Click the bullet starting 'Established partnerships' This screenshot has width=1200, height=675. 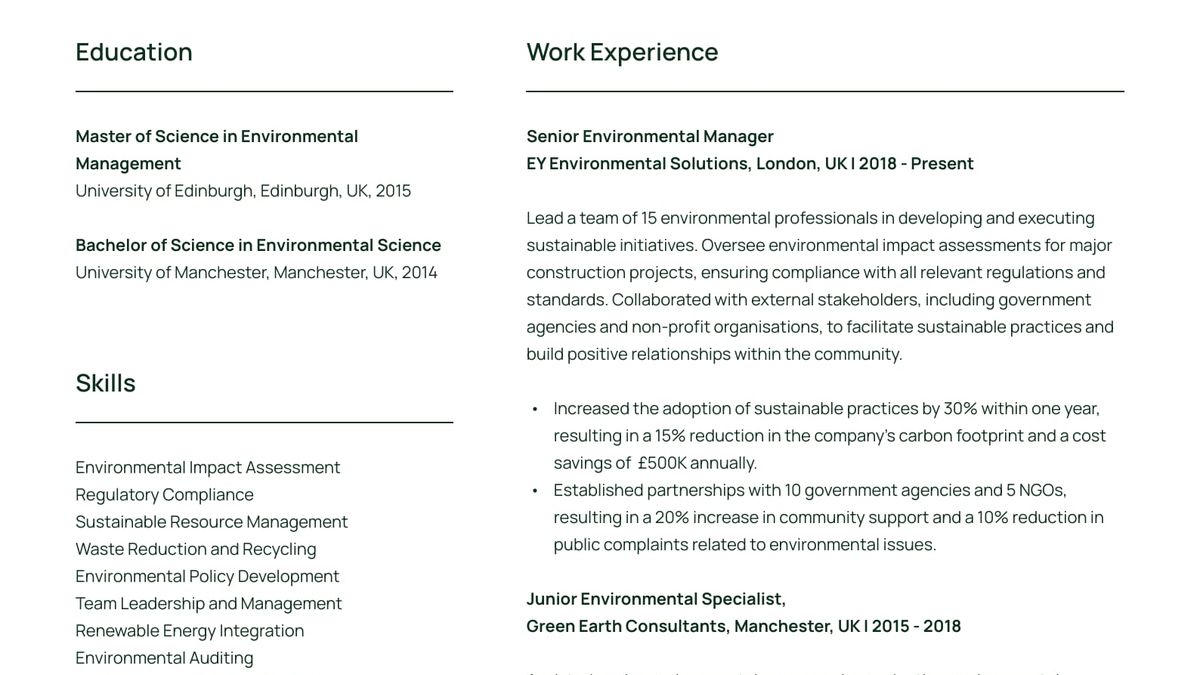828,517
